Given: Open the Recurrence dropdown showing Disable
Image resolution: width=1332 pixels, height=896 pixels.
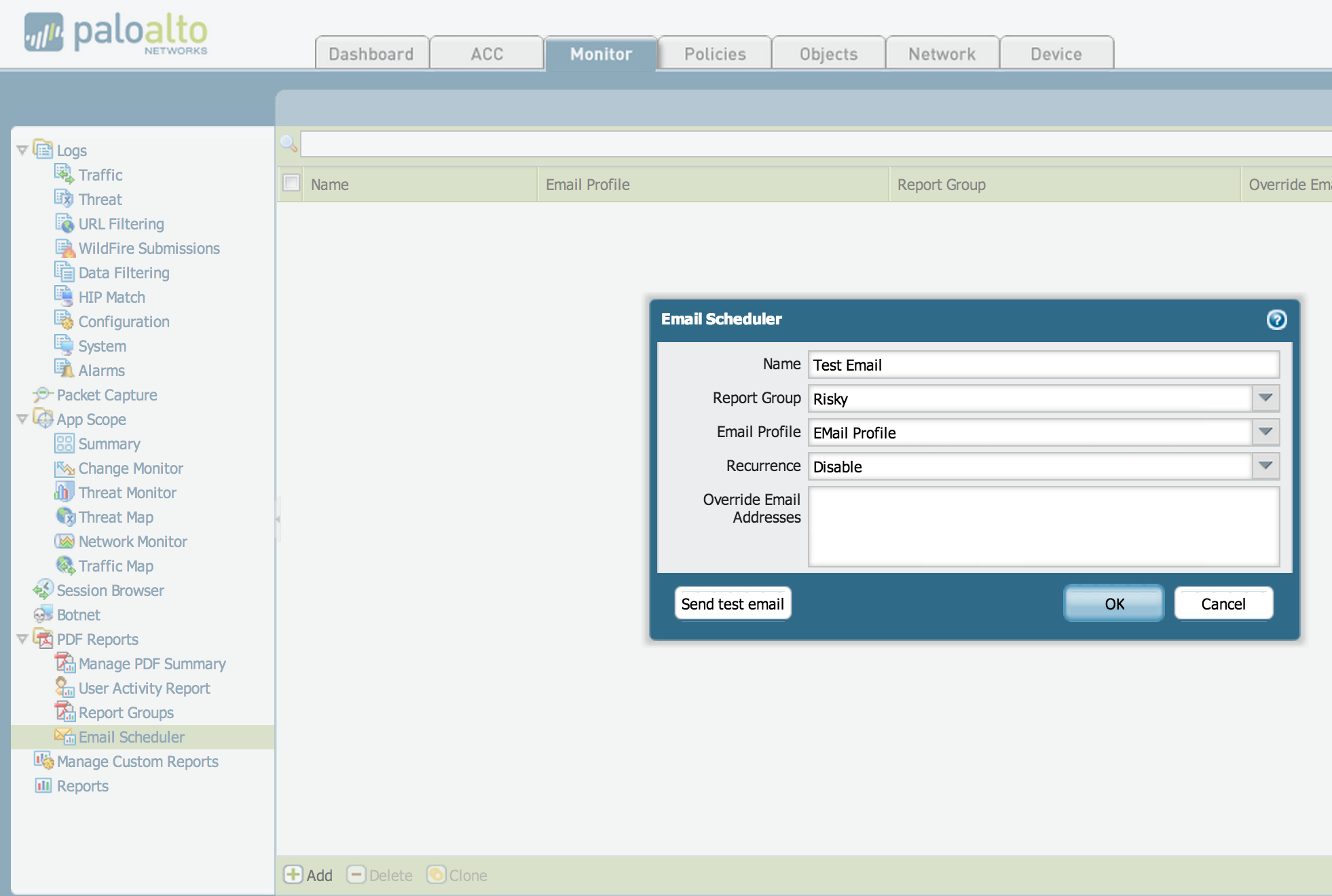Looking at the screenshot, I should pos(1264,466).
